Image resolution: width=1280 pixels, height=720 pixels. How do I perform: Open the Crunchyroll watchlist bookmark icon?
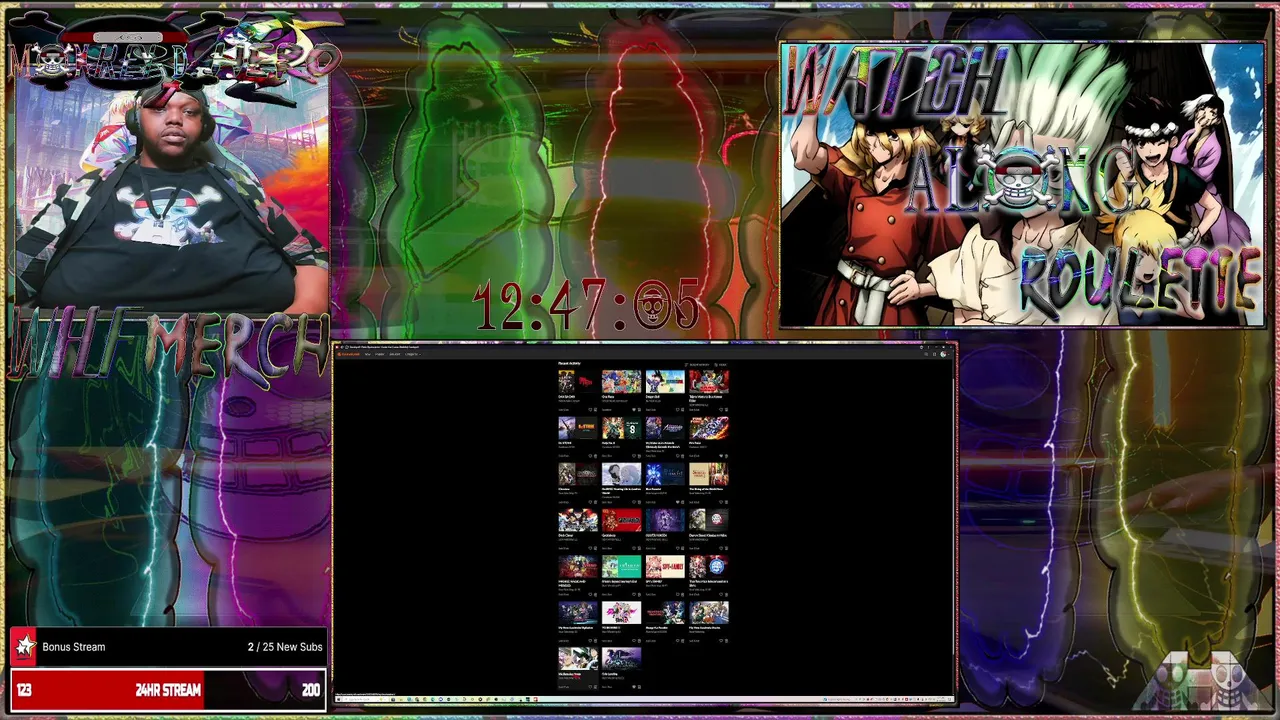934,354
